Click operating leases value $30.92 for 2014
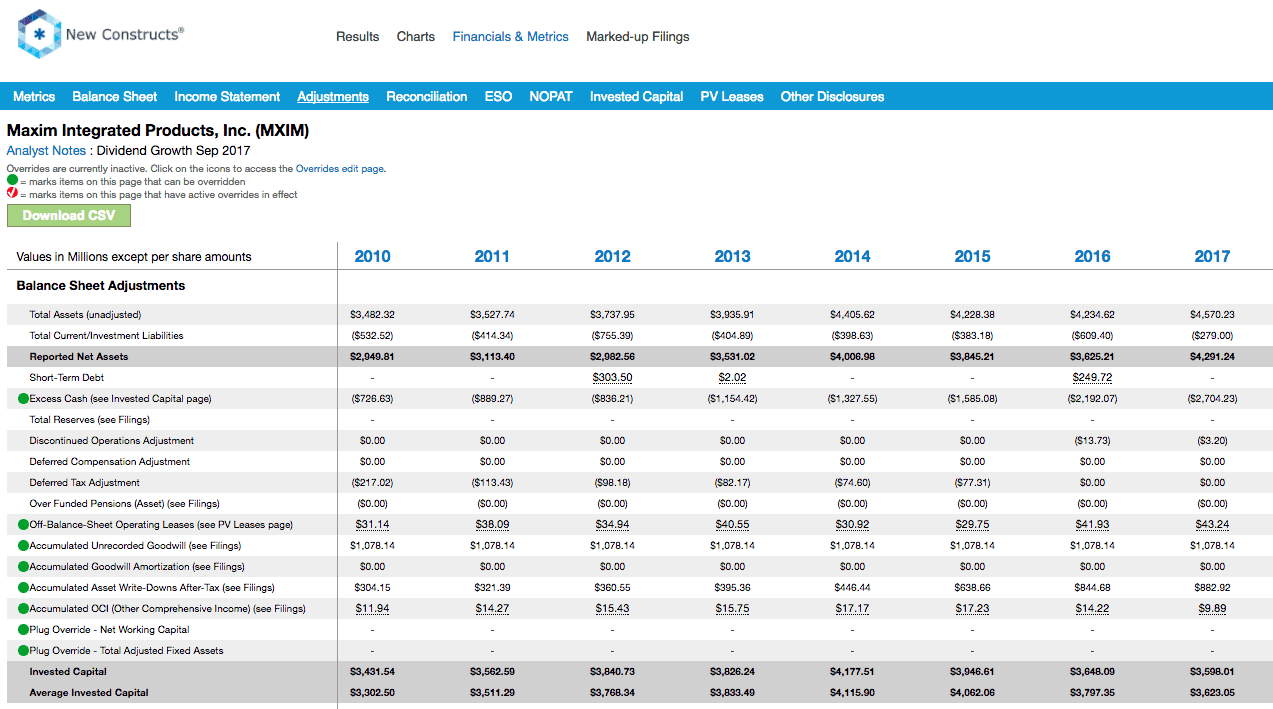This screenshot has height=709, width=1273. (852, 525)
